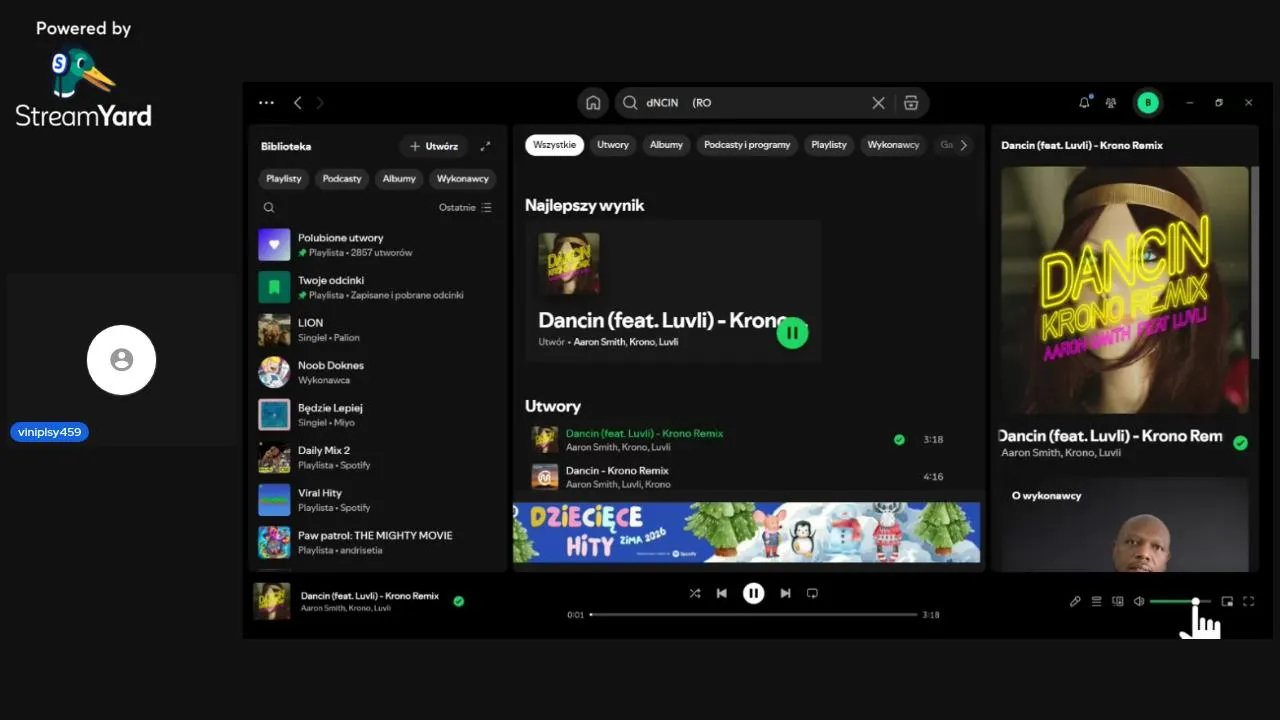Select the viniplsy459 participant label
Screen dimensions: 1280x720
point(49,432)
